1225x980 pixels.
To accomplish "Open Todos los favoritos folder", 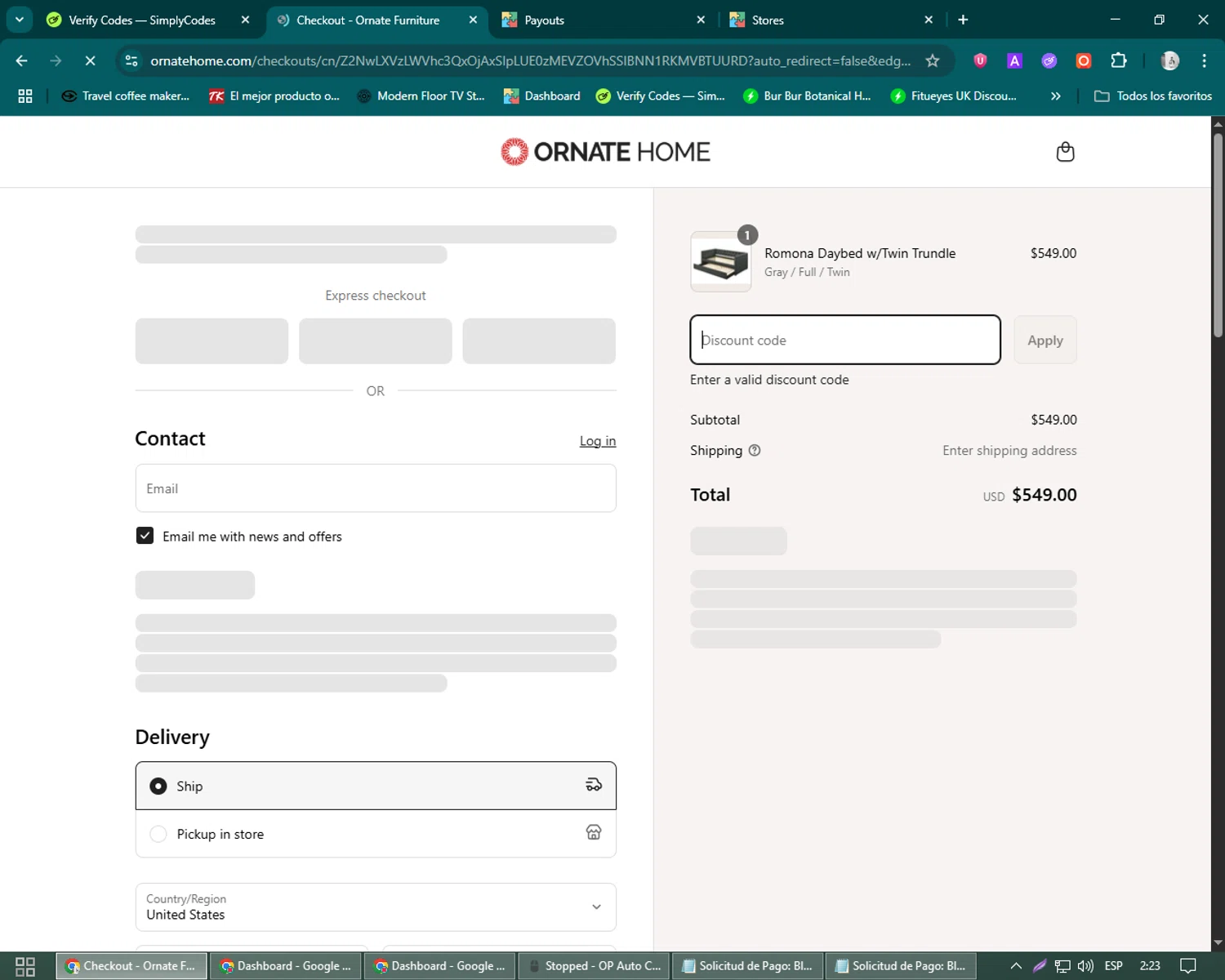I will pos(1153,96).
